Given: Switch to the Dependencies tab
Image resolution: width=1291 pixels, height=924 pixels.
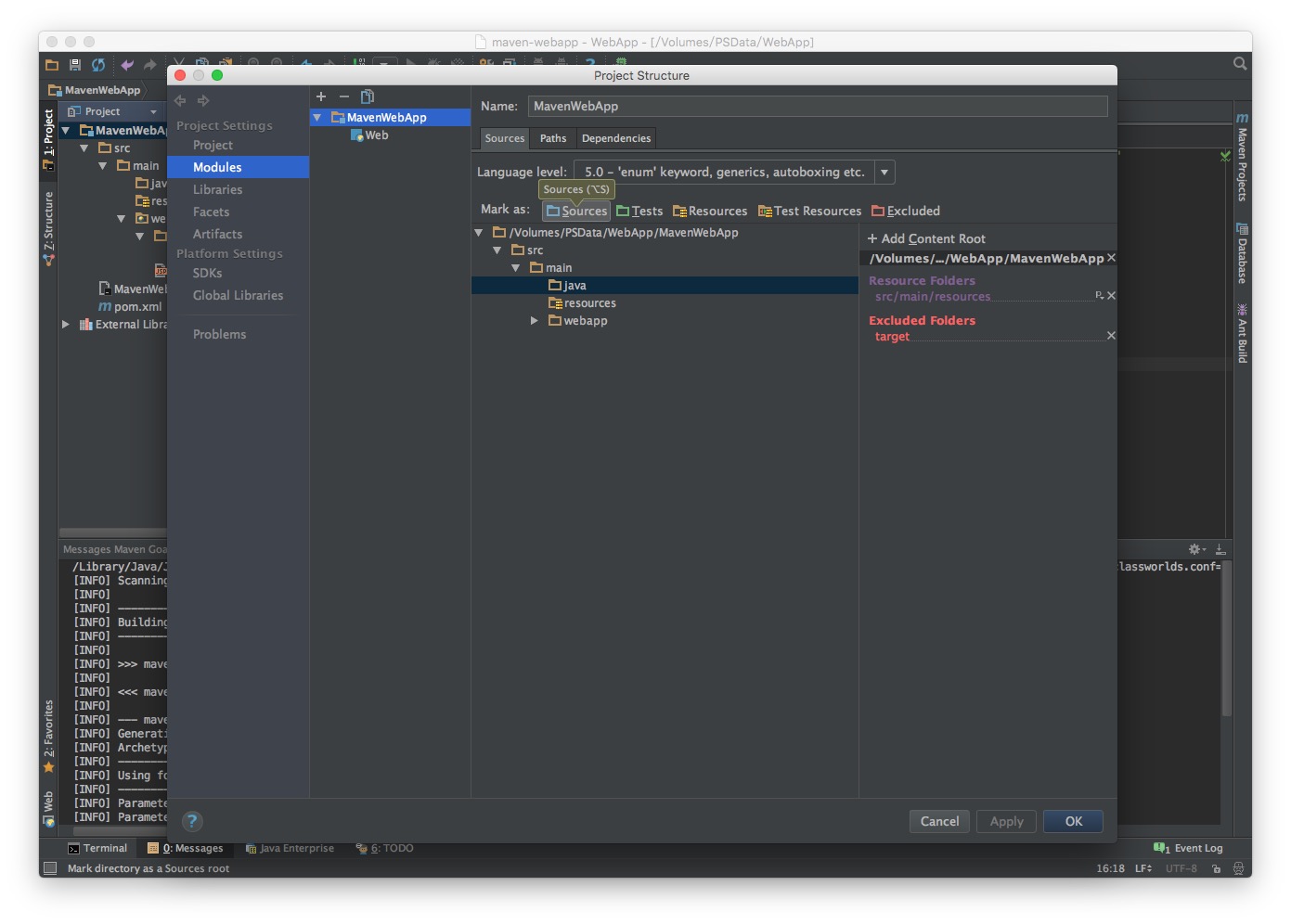Looking at the screenshot, I should (x=616, y=138).
